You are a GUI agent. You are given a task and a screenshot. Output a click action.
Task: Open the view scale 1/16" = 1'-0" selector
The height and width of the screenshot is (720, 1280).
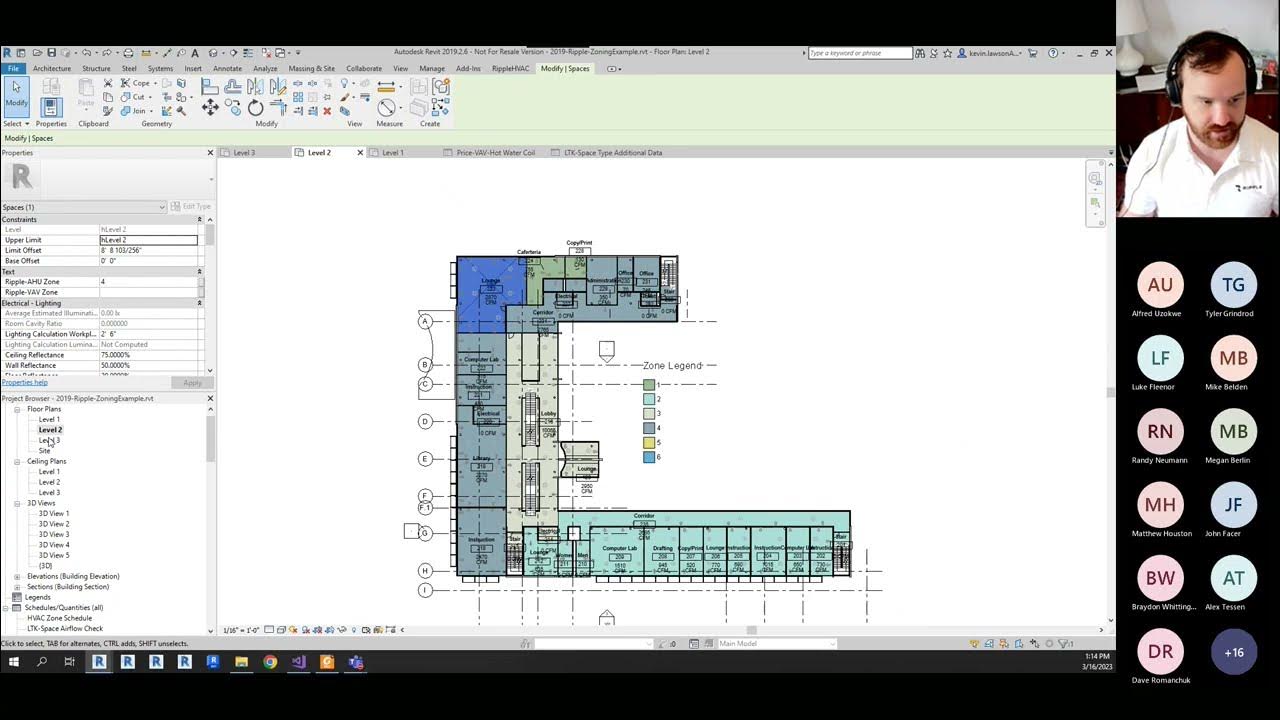click(241, 630)
